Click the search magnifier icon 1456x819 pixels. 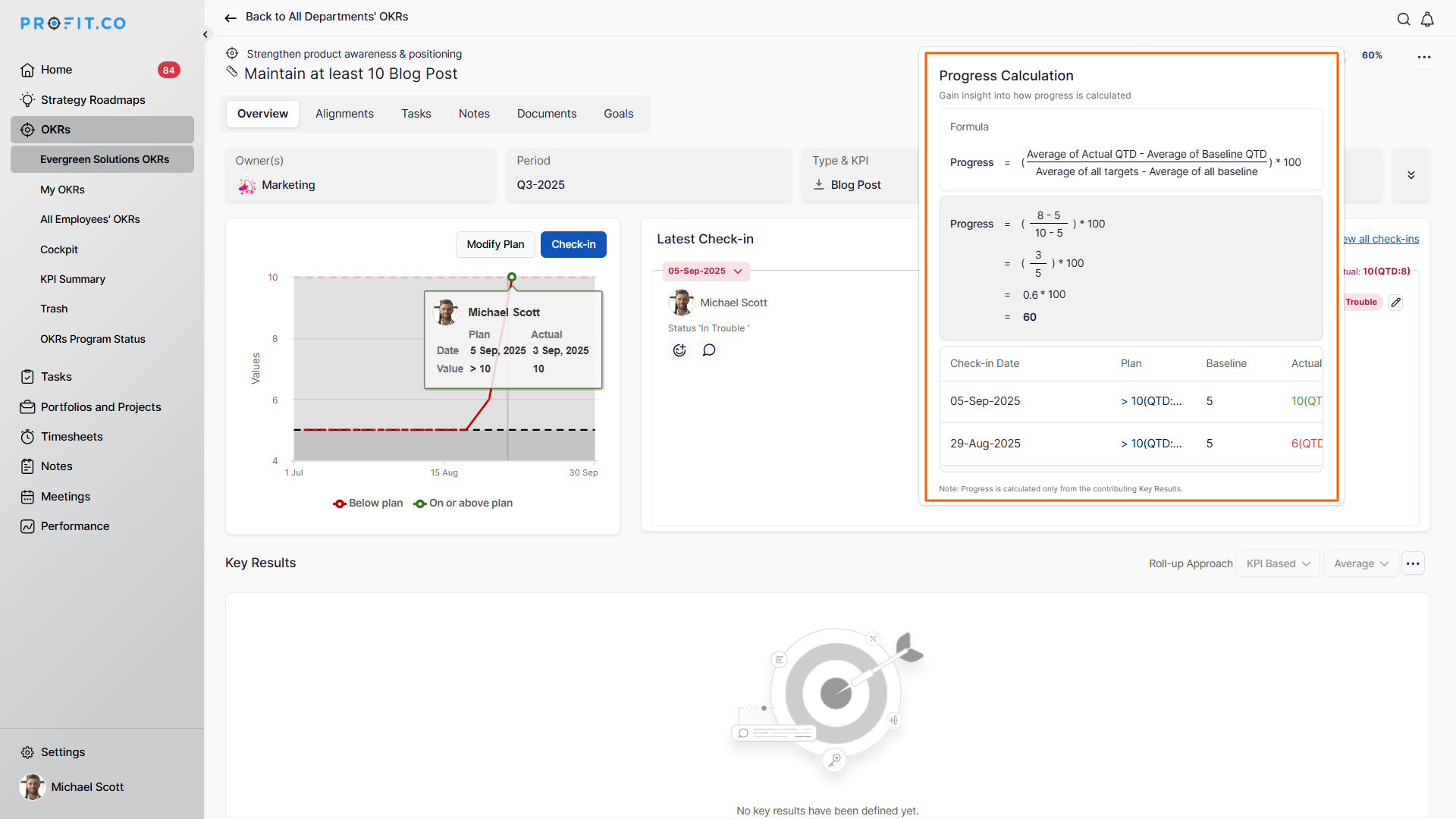pos(1404,20)
